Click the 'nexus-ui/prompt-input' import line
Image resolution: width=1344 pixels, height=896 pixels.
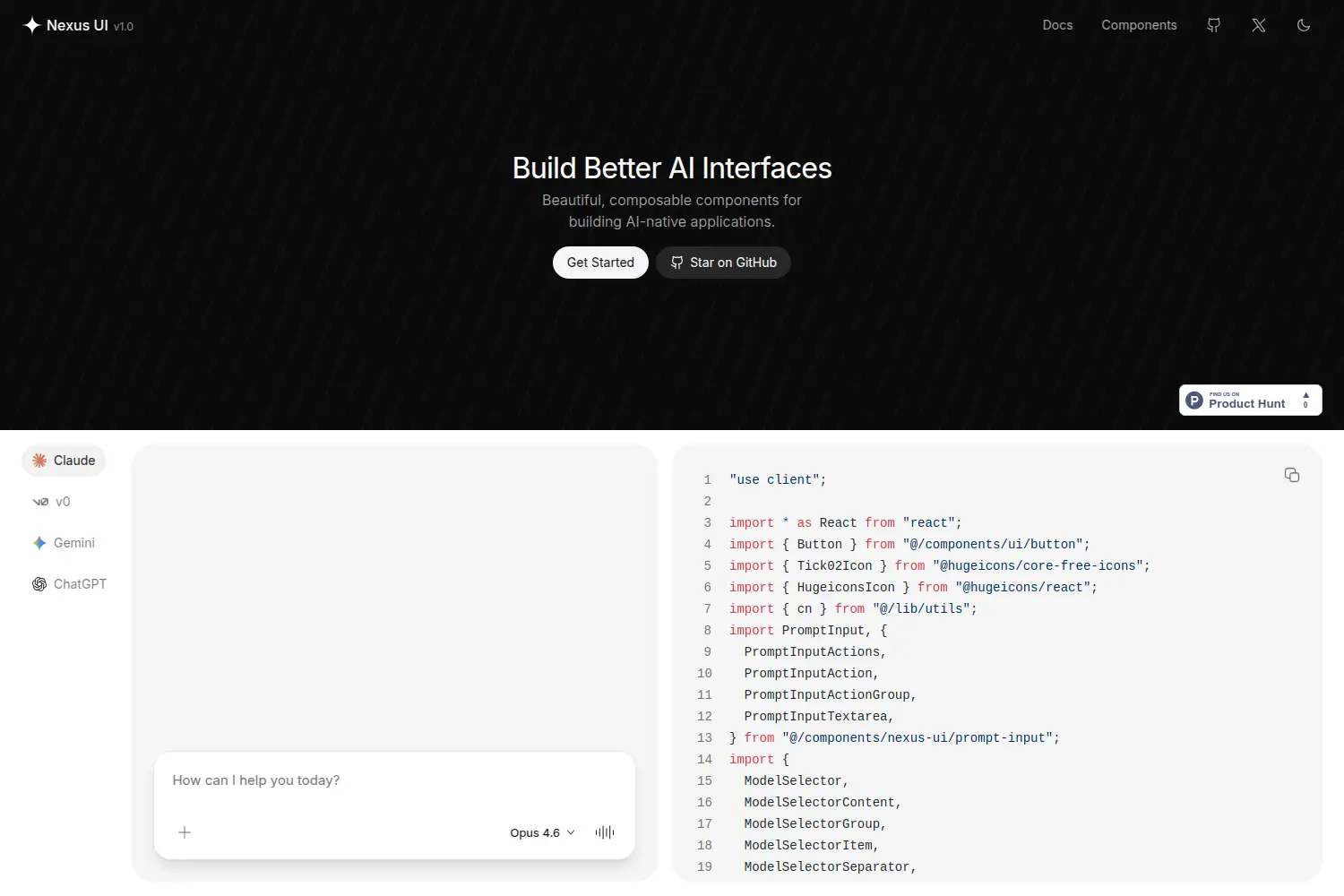[x=894, y=737]
